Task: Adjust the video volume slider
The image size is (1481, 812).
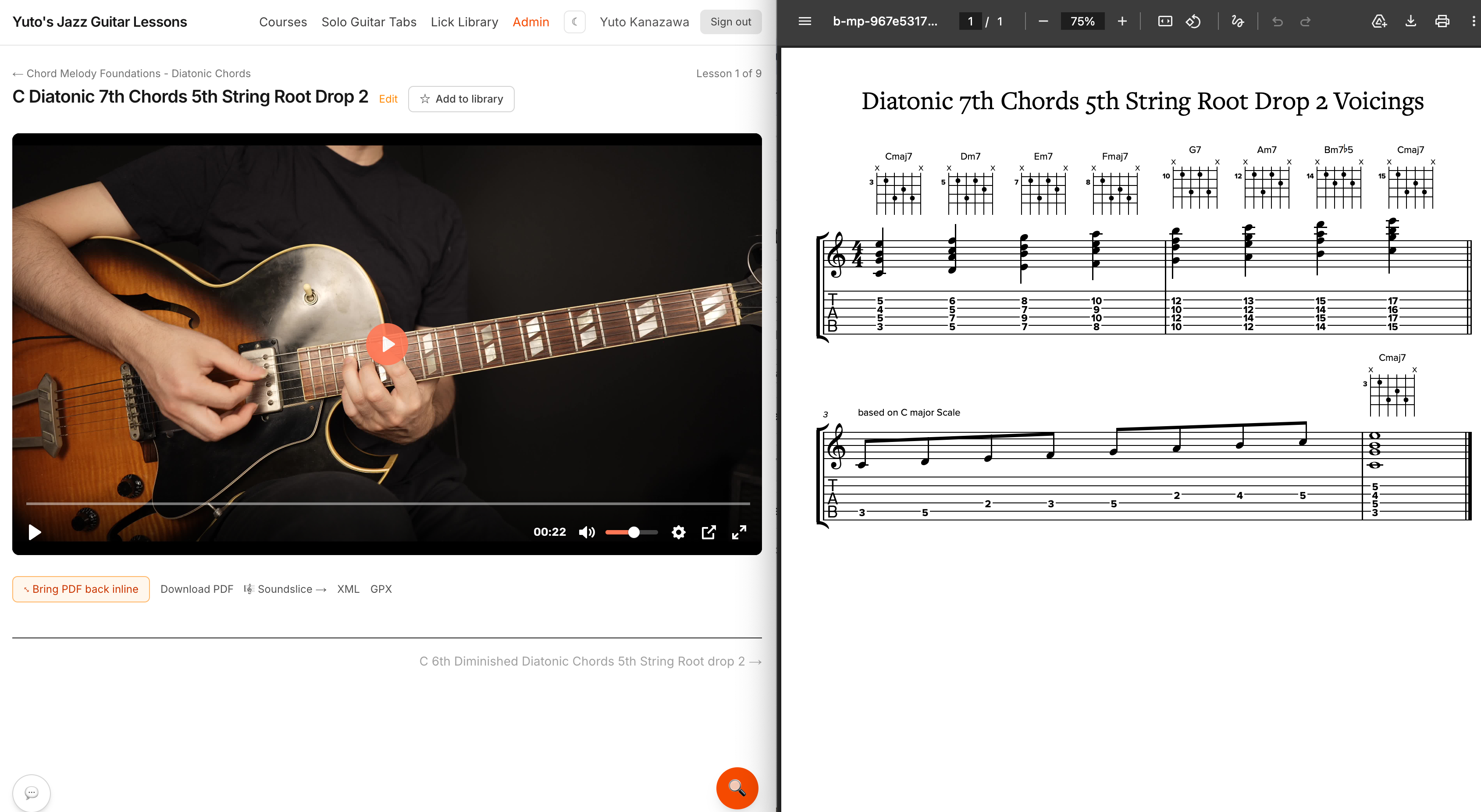Action: point(631,532)
